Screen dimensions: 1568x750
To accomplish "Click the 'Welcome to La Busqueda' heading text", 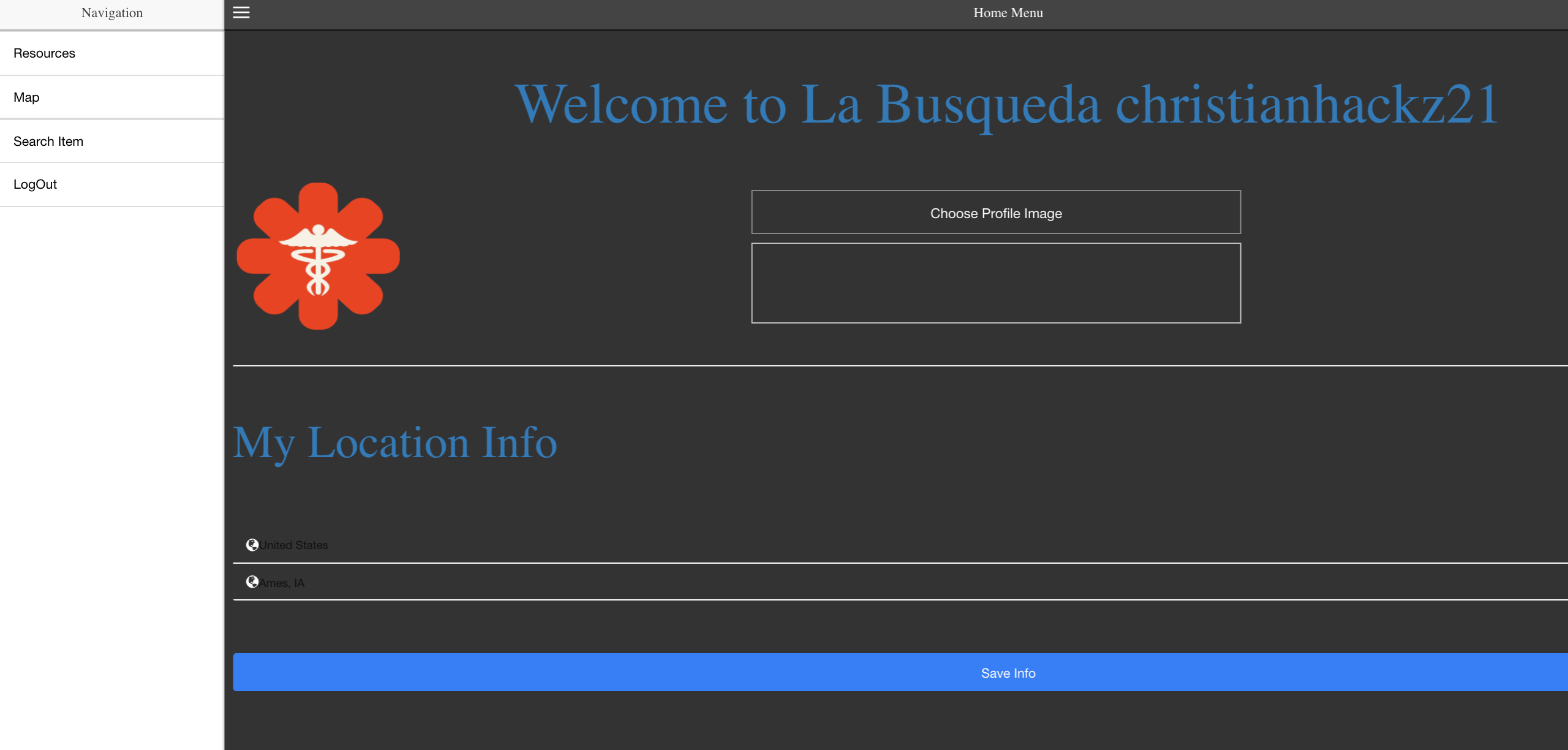I will coord(807,105).
